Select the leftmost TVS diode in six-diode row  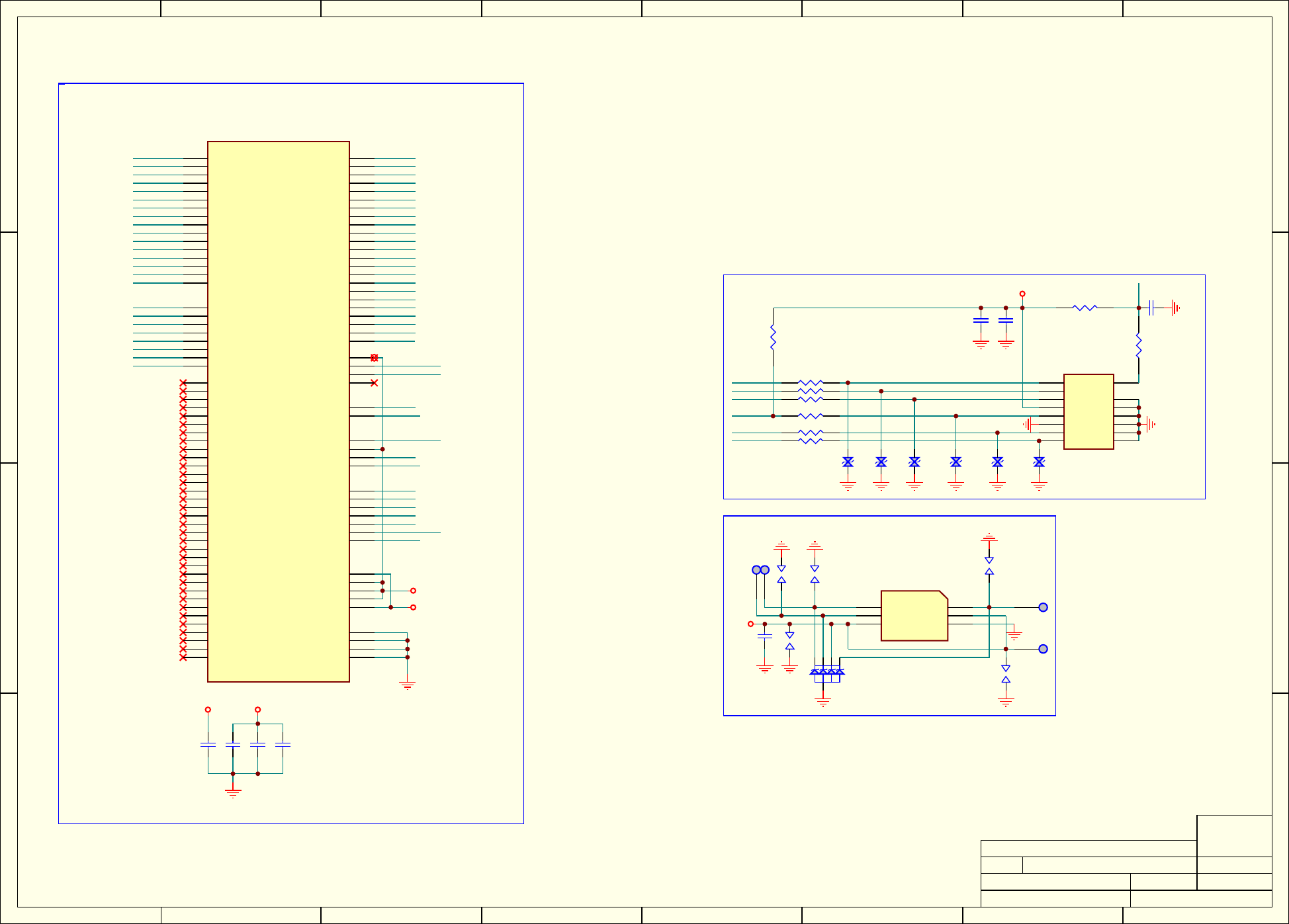(848, 462)
